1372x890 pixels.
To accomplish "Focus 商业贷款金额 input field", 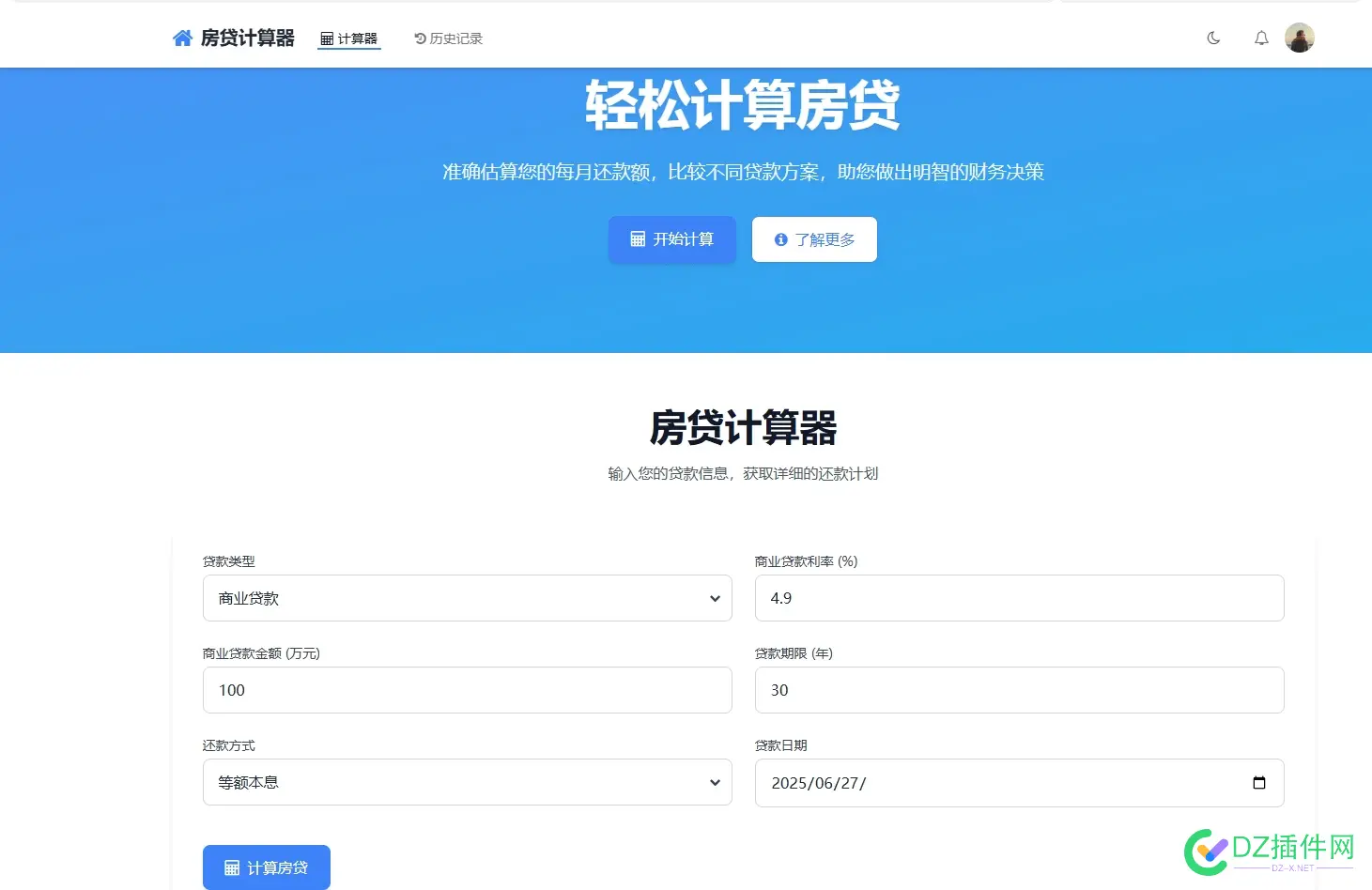I will (x=468, y=690).
